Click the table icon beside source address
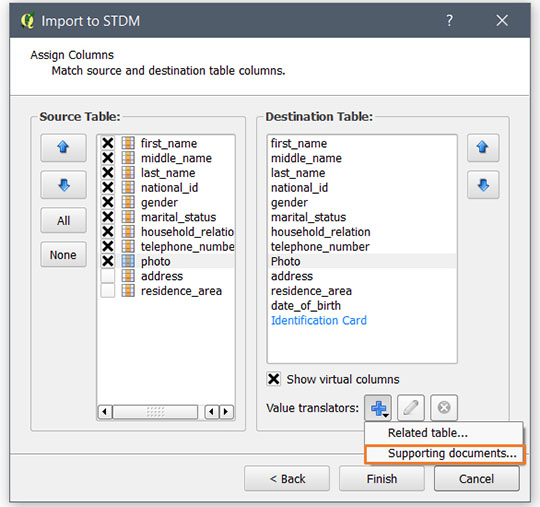Image resolution: width=540 pixels, height=507 pixels. [x=128, y=276]
